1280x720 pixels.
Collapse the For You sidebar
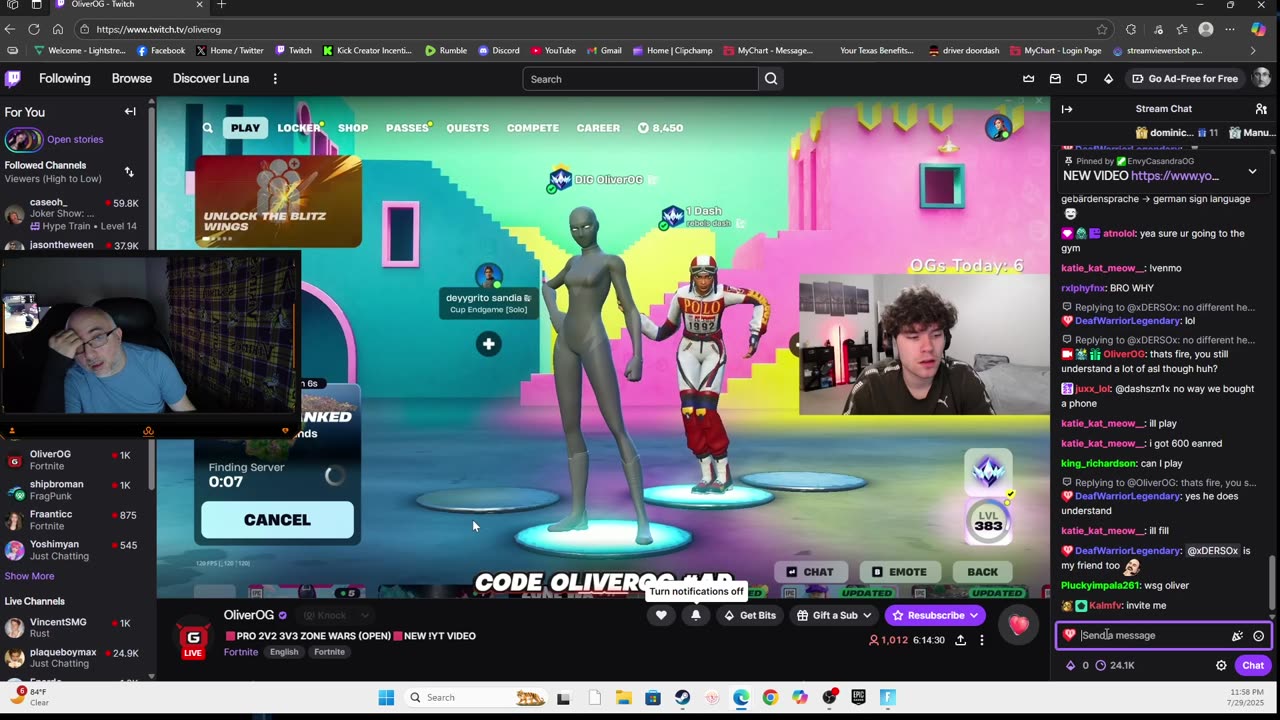[x=130, y=112]
